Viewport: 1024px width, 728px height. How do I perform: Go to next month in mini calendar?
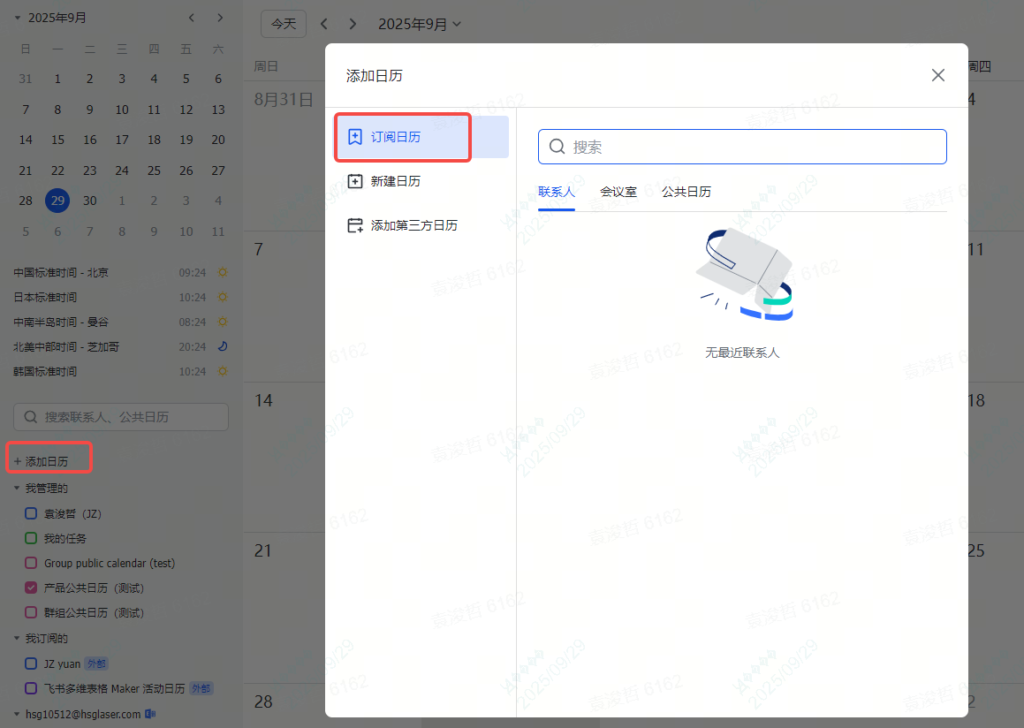tap(220, 18)
